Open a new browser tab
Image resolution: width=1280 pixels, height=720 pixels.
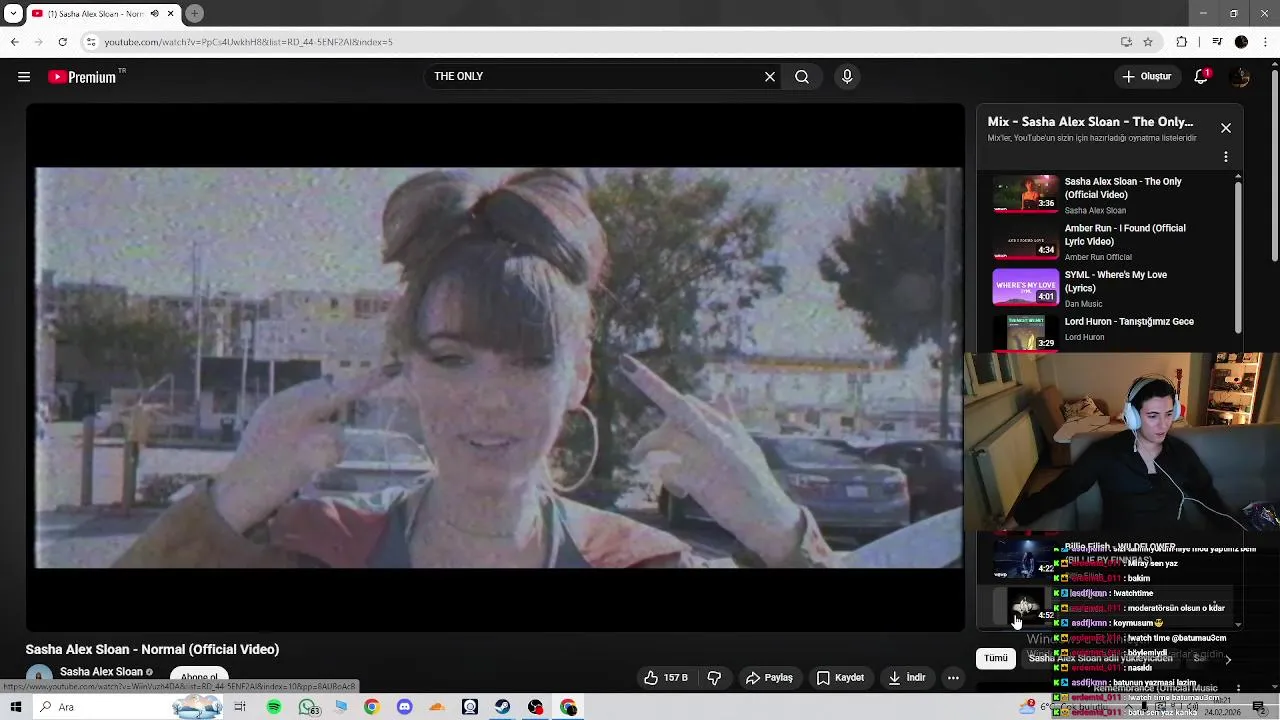pyautogui.click(x=195, y=14)
